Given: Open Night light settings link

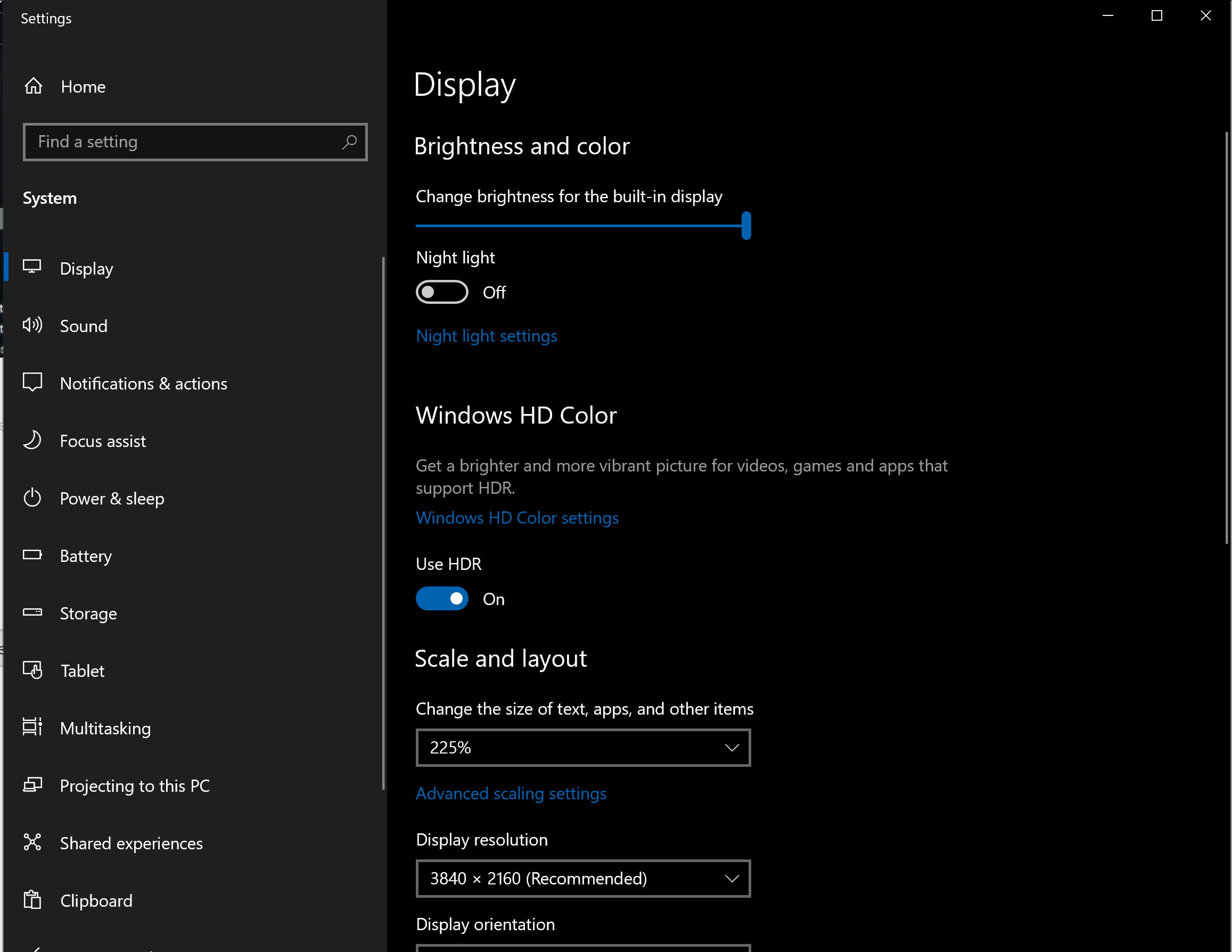Looking at the screenshot, I should click(x=486, y=336).
